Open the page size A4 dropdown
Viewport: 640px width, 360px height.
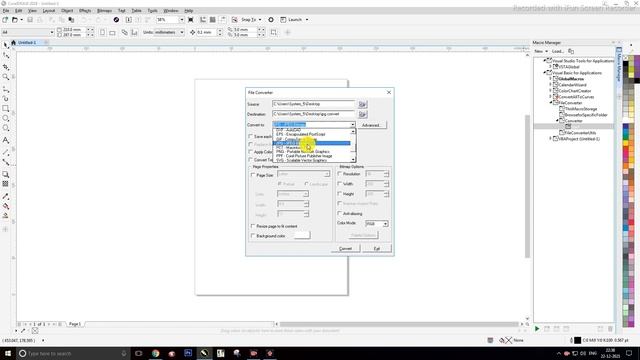(52, 32)
